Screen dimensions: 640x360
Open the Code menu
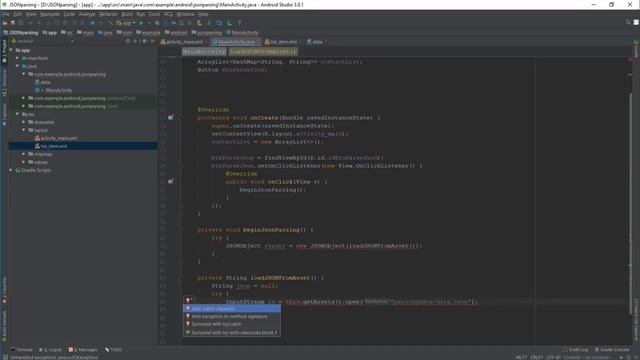point(69,14)
